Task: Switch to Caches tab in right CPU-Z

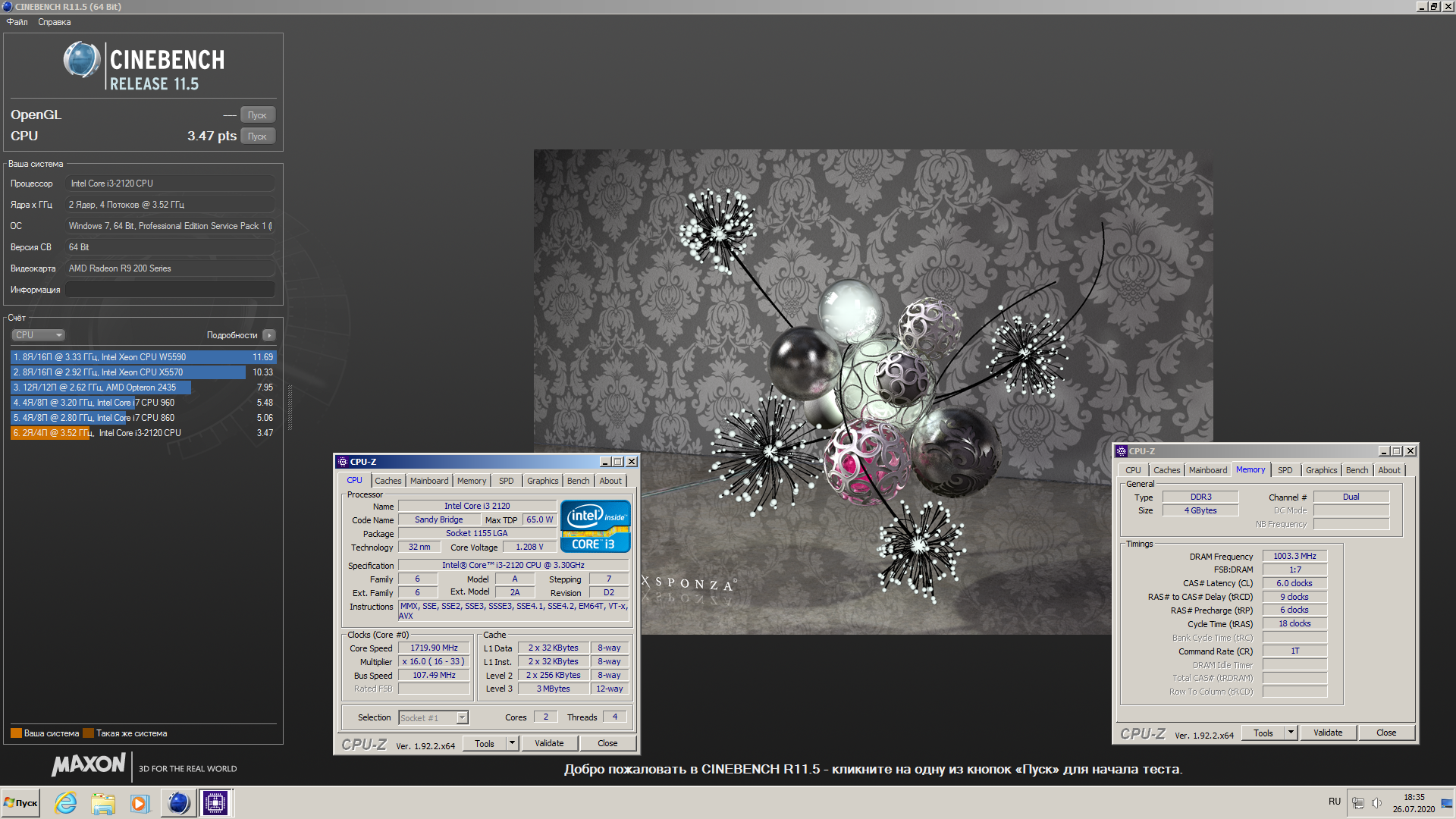Action: (x=1167, y=470)
